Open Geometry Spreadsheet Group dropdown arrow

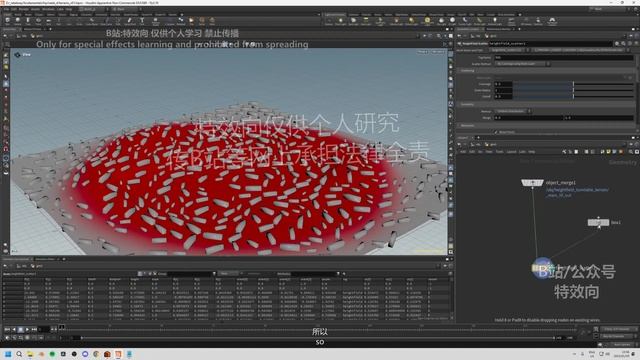[x=214, y=273]
